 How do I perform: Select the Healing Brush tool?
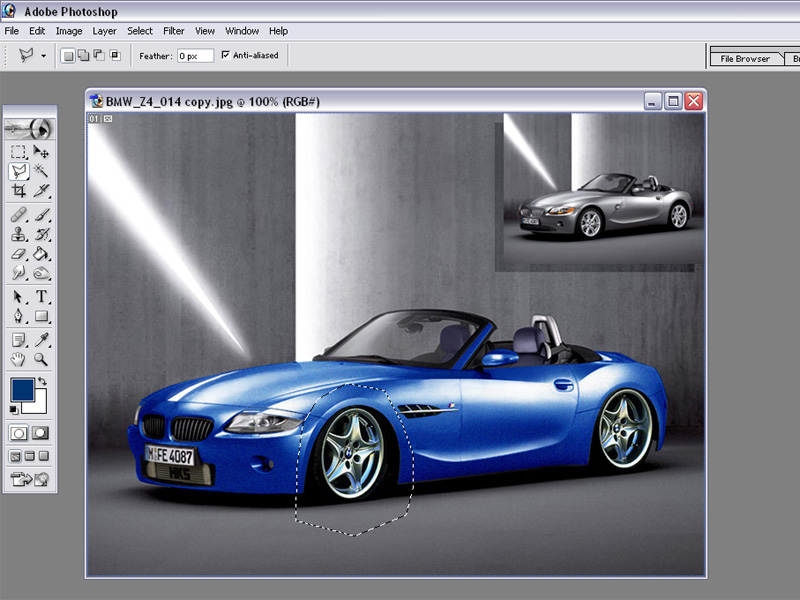point(18,214)
